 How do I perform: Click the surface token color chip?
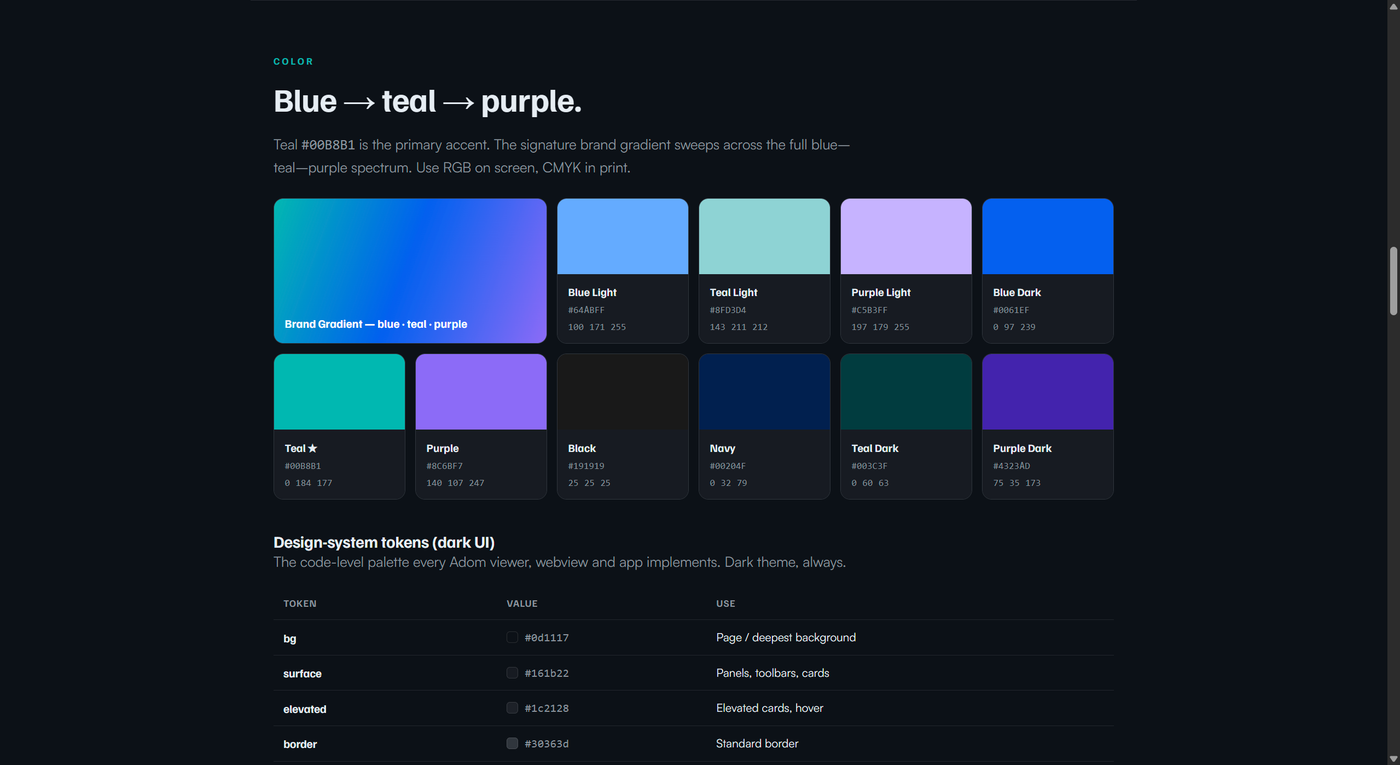(512, 673)
